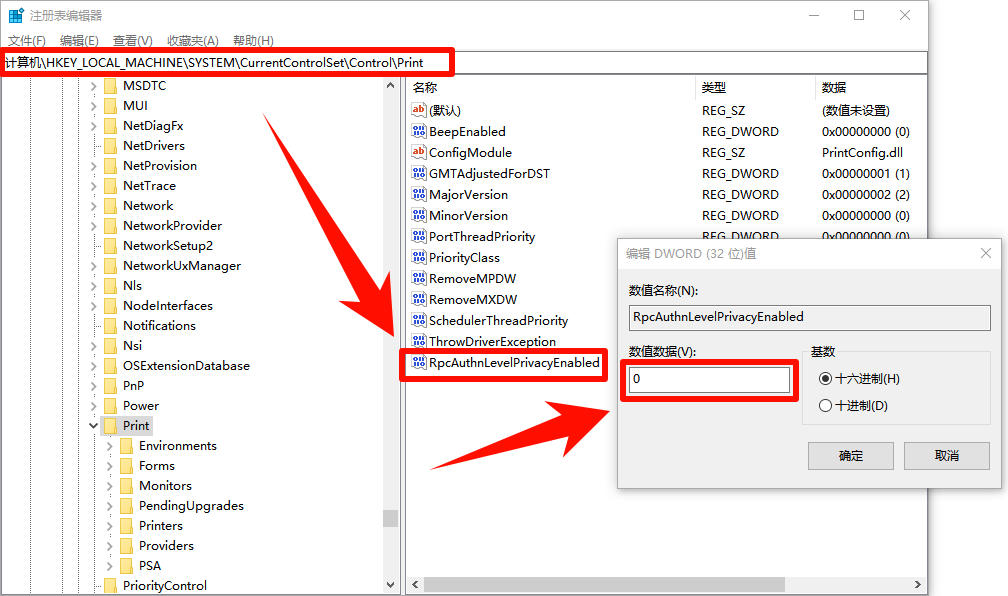
Task: Expand the Environments subkey
Action: click(x=110, y=445)
